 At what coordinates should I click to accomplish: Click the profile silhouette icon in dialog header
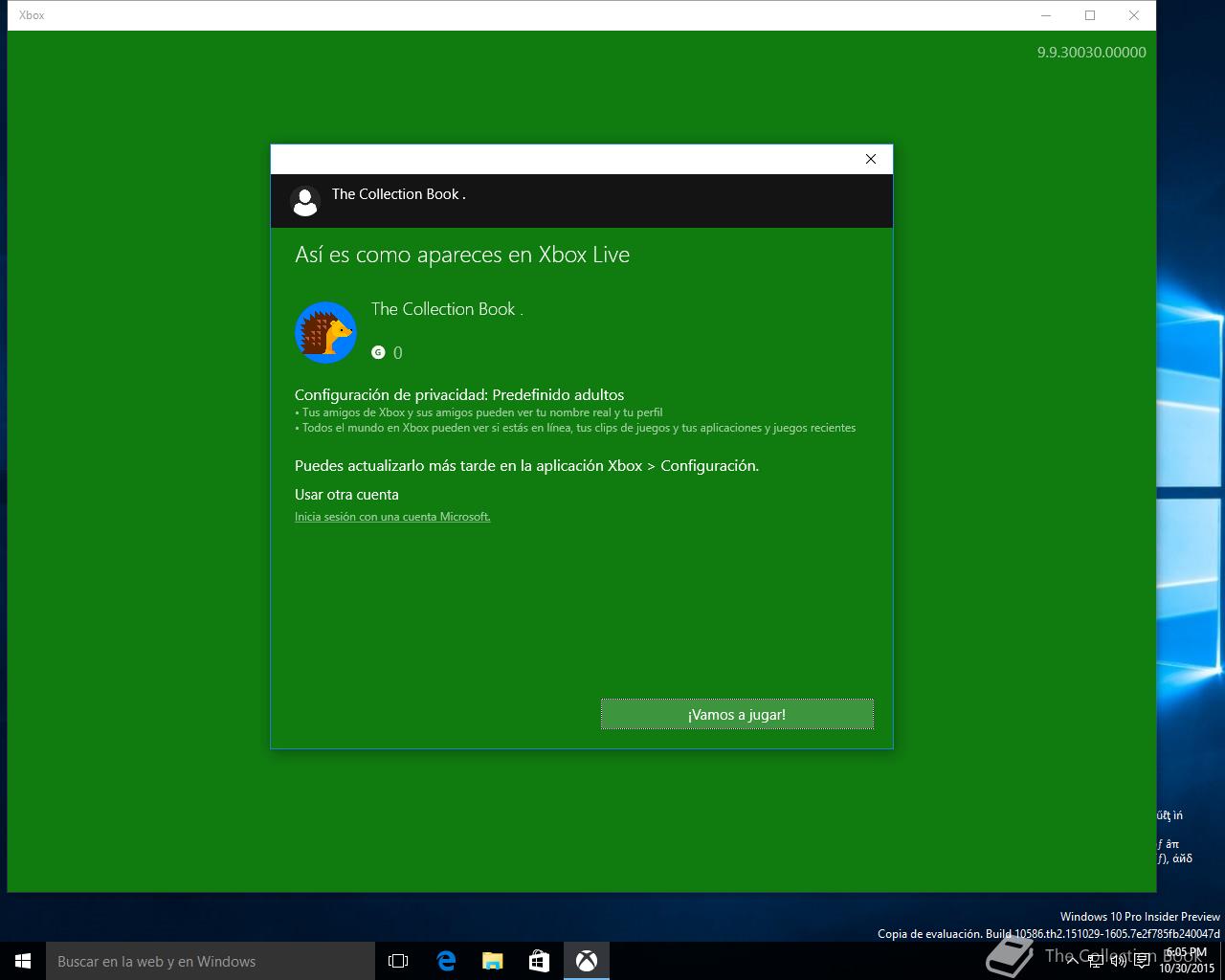click(x=305, y=201)
